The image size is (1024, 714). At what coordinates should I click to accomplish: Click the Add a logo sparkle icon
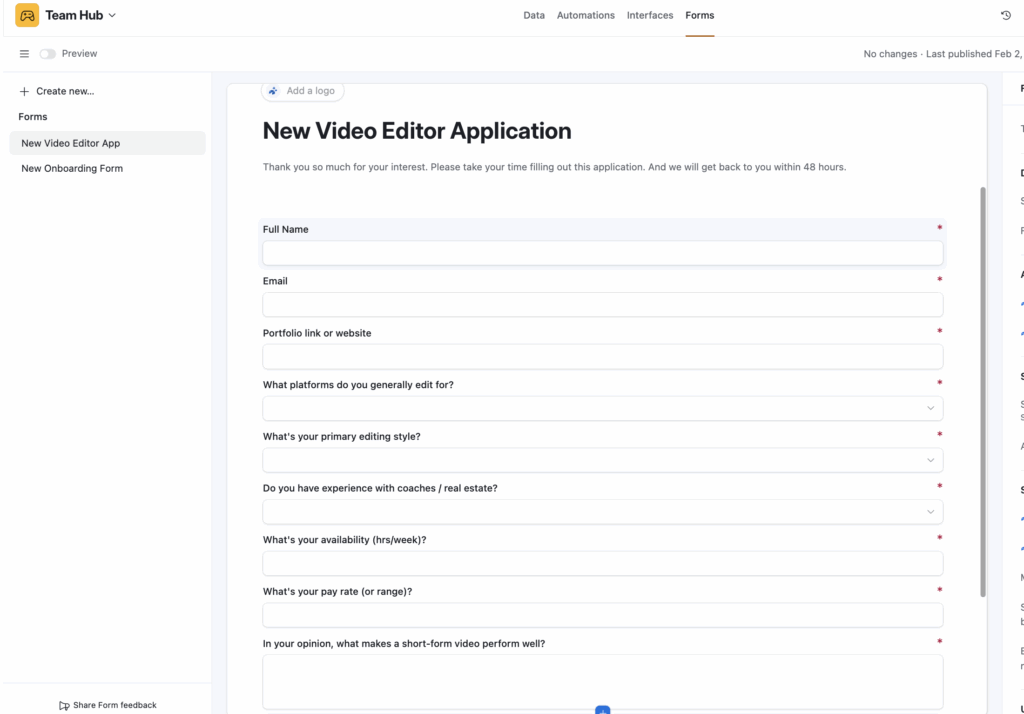(273, 91)
